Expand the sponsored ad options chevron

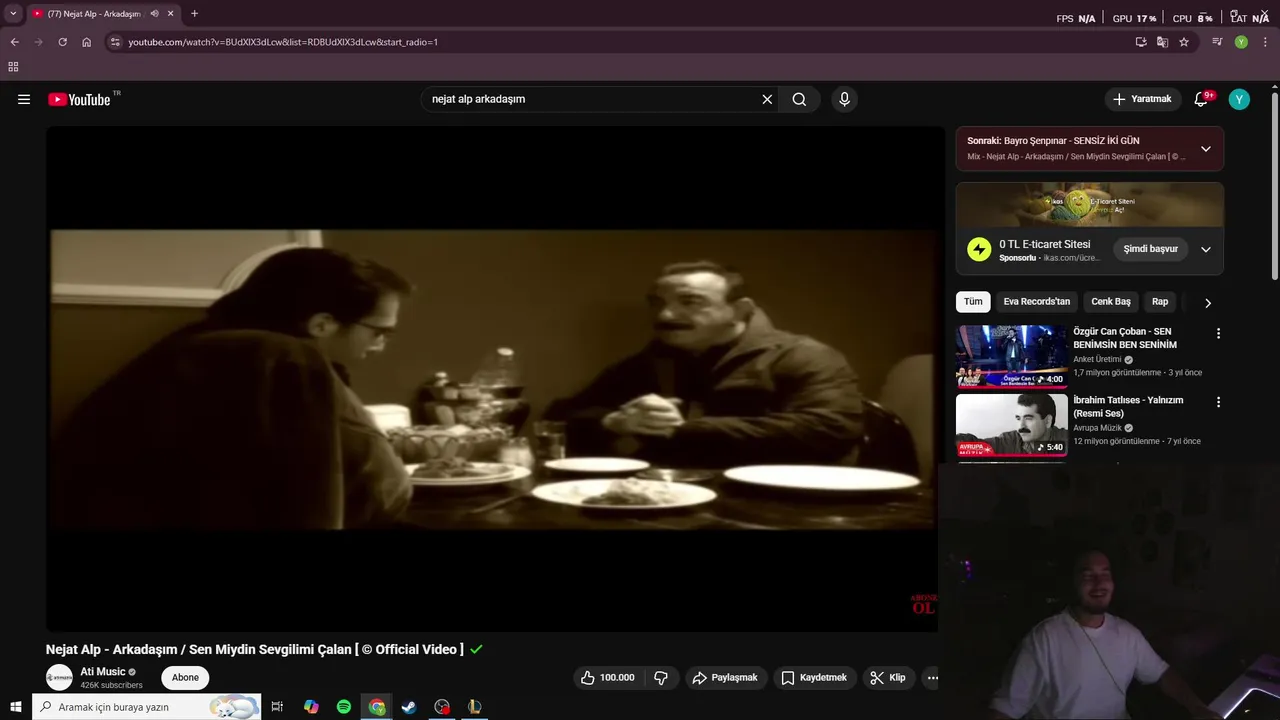click(1205, 249)
